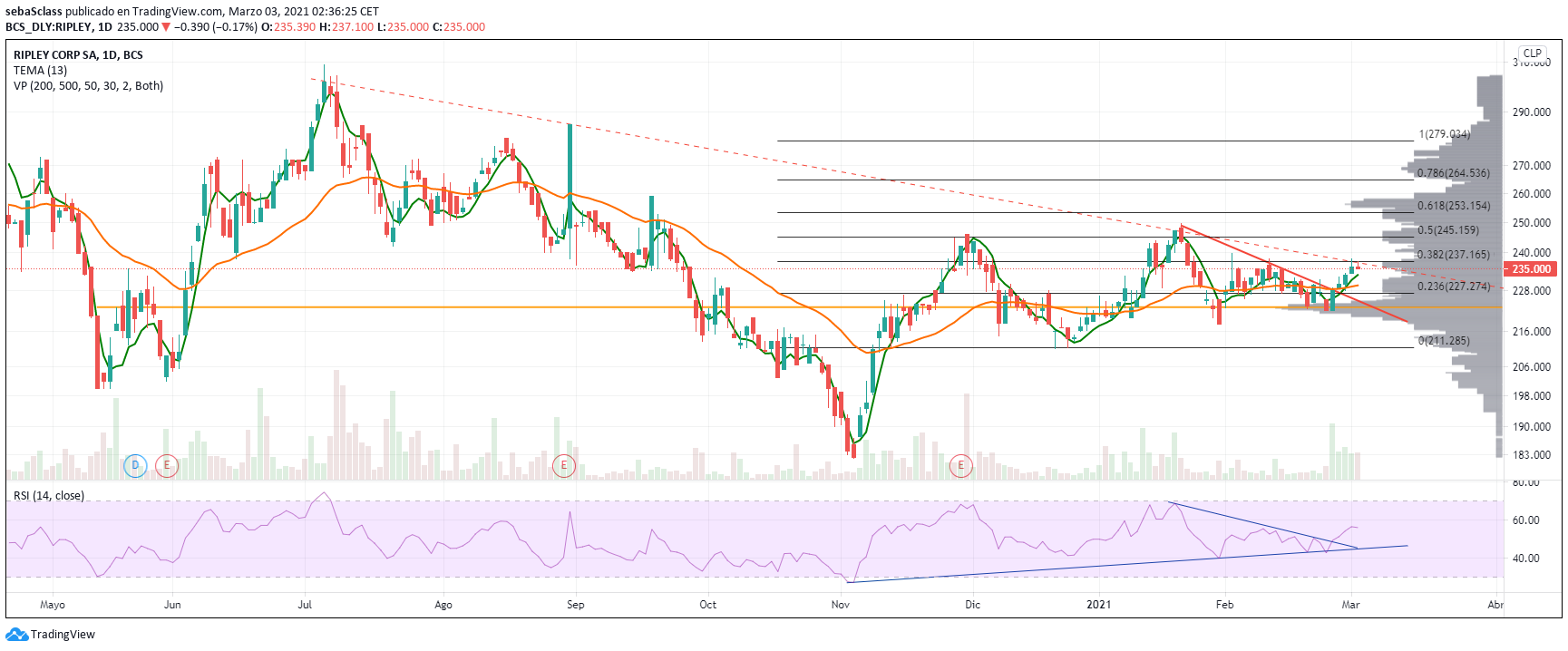Click the −0.390 (−0.17%) change value
1568x651 pixels.
[x=216, y=27]
